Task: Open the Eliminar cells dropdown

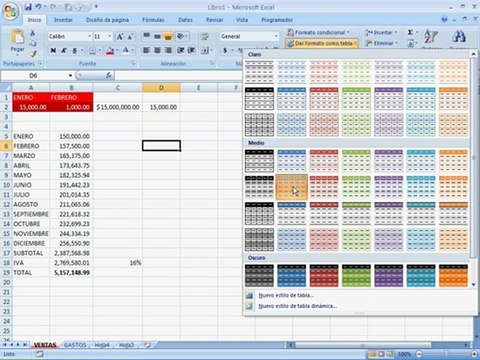Action: [381, 43]
